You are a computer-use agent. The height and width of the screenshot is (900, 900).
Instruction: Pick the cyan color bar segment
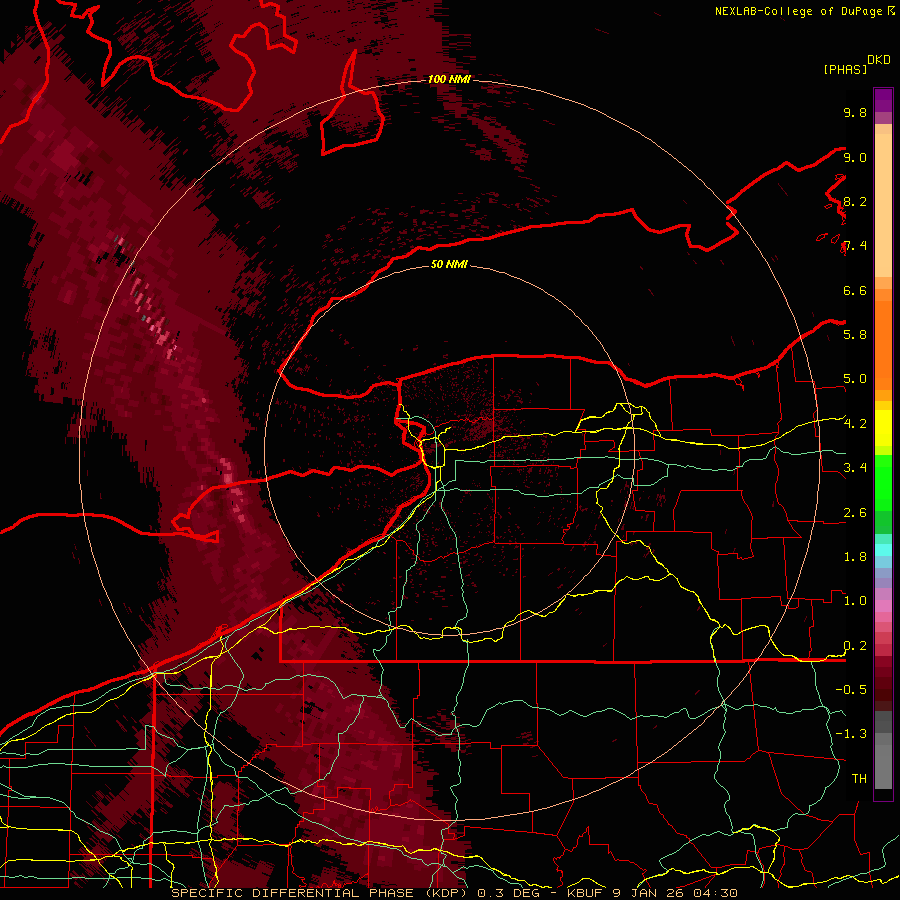pos(883,549)
